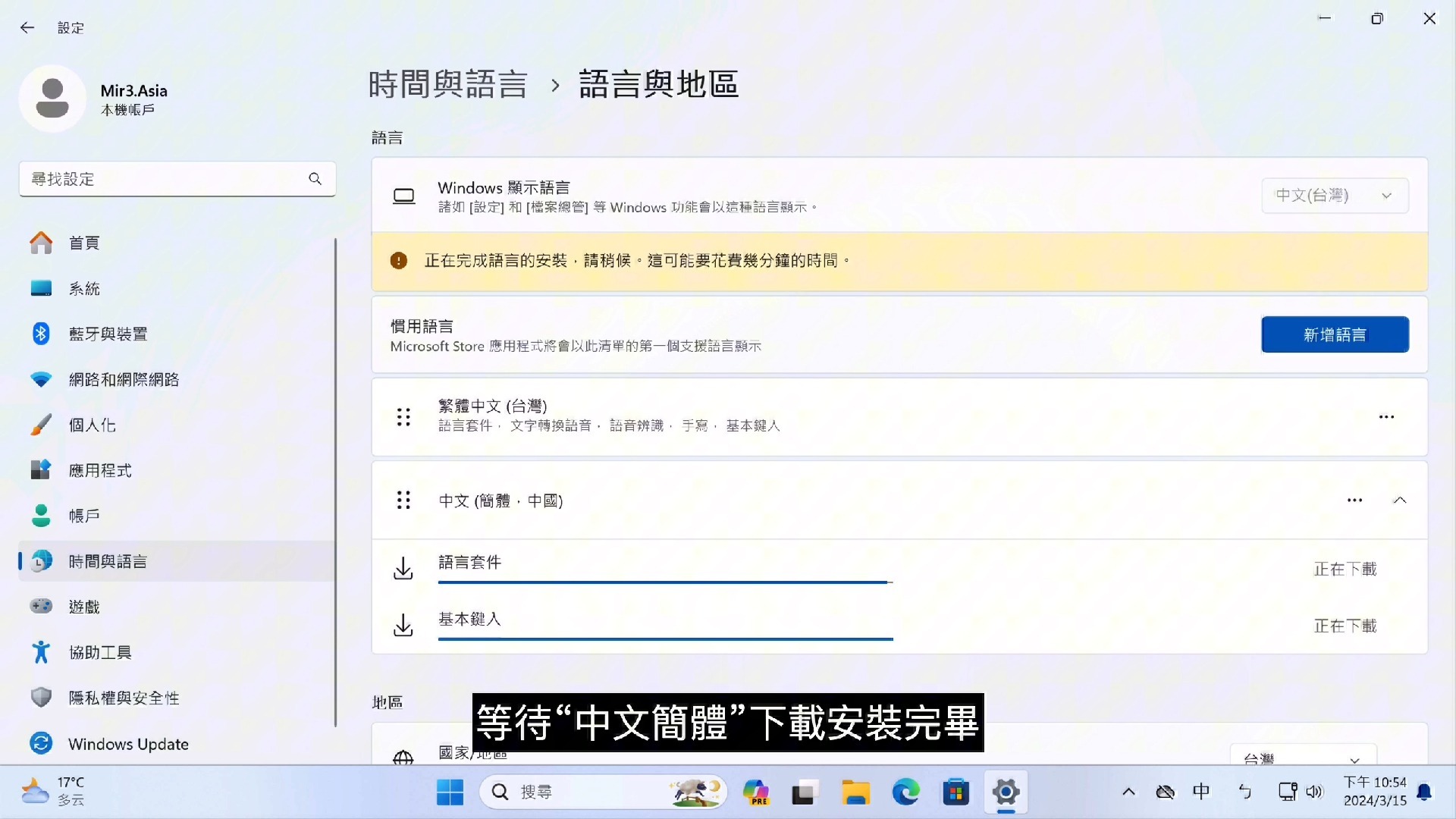Open Microsoft Store from taskbar
1456x819 pixels.
pos(955,792)
